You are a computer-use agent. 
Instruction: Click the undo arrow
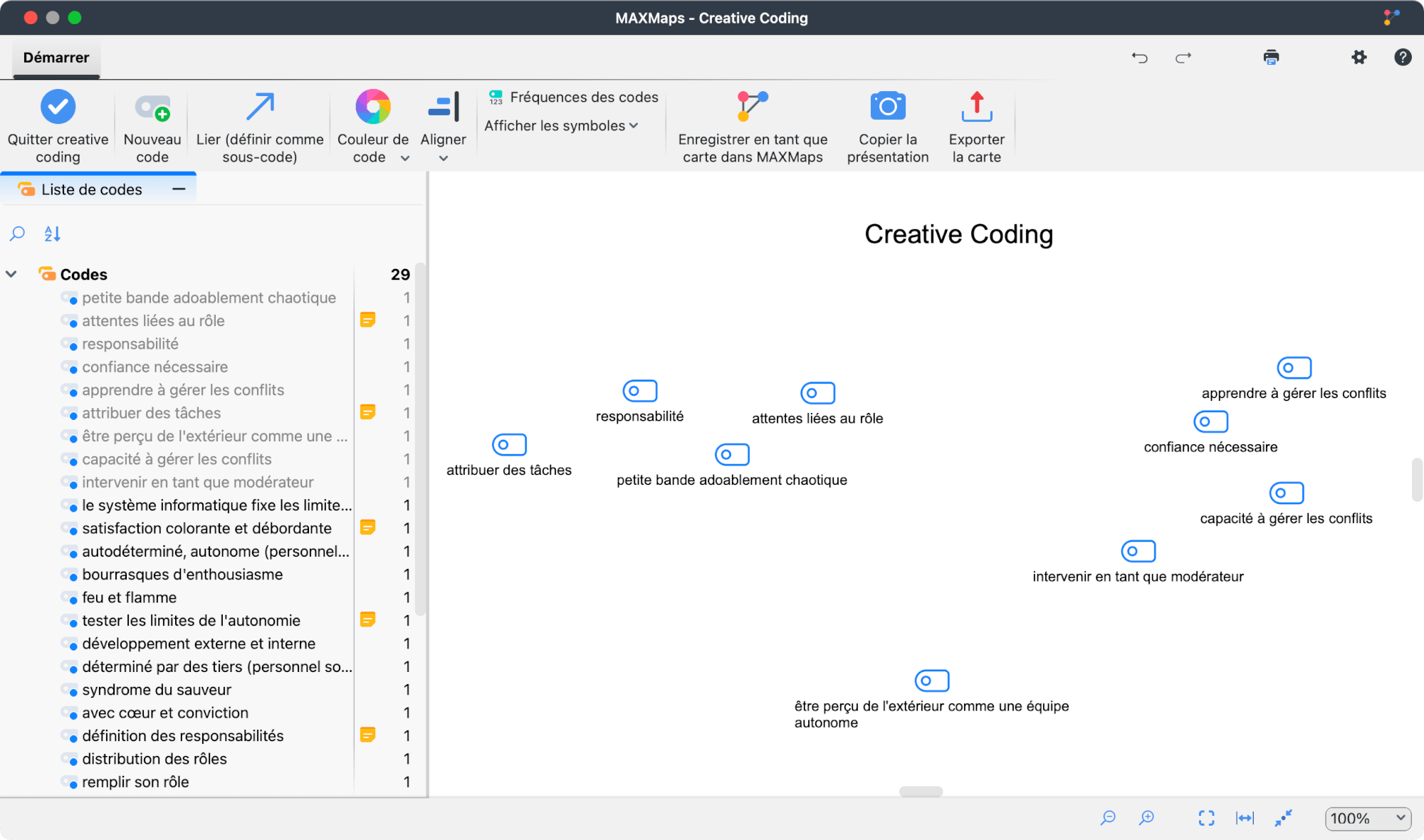[x=1140, y=58]
